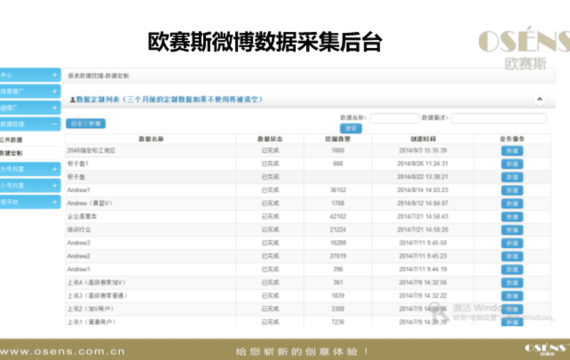Open data for the row with 668 records
Image resolution: width=570 pixels, height=360 pixels.
tap(512, 164)
